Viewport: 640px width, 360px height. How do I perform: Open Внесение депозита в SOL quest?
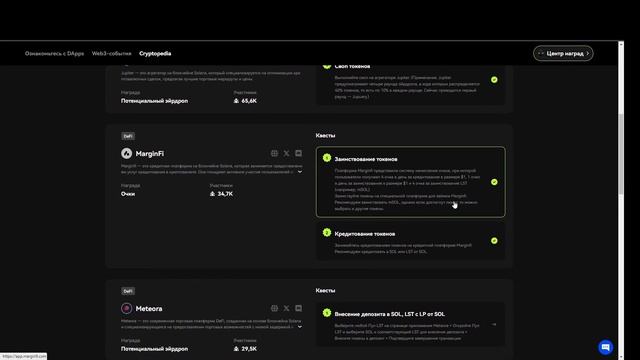[x=411, y=324]
